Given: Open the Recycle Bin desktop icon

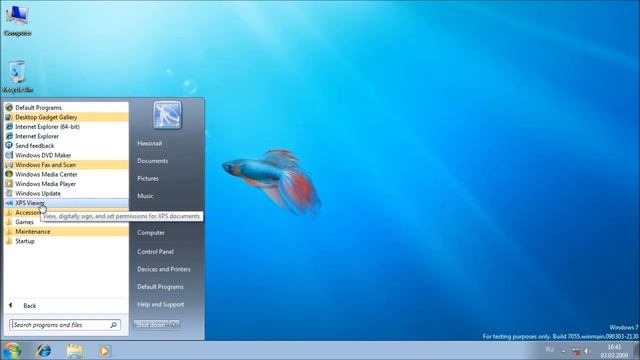Looking at the screenshot, I should [17, 76].
